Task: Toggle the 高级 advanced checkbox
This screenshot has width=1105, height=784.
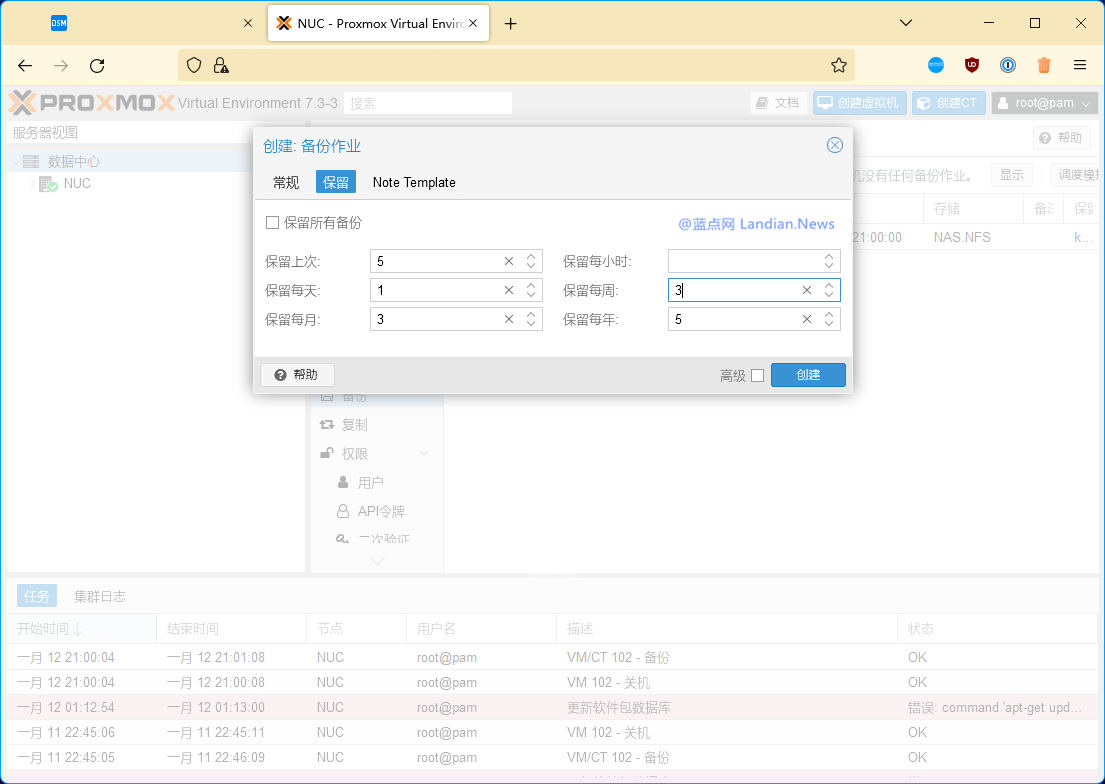Action: point(757,376)
